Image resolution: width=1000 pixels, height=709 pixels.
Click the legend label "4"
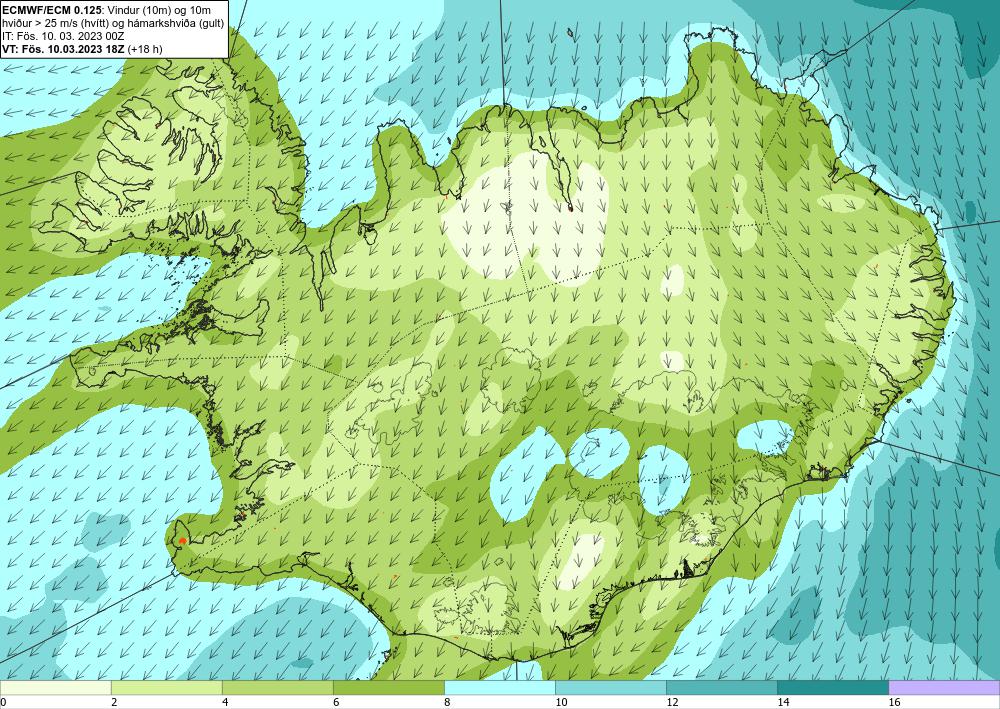225,702
